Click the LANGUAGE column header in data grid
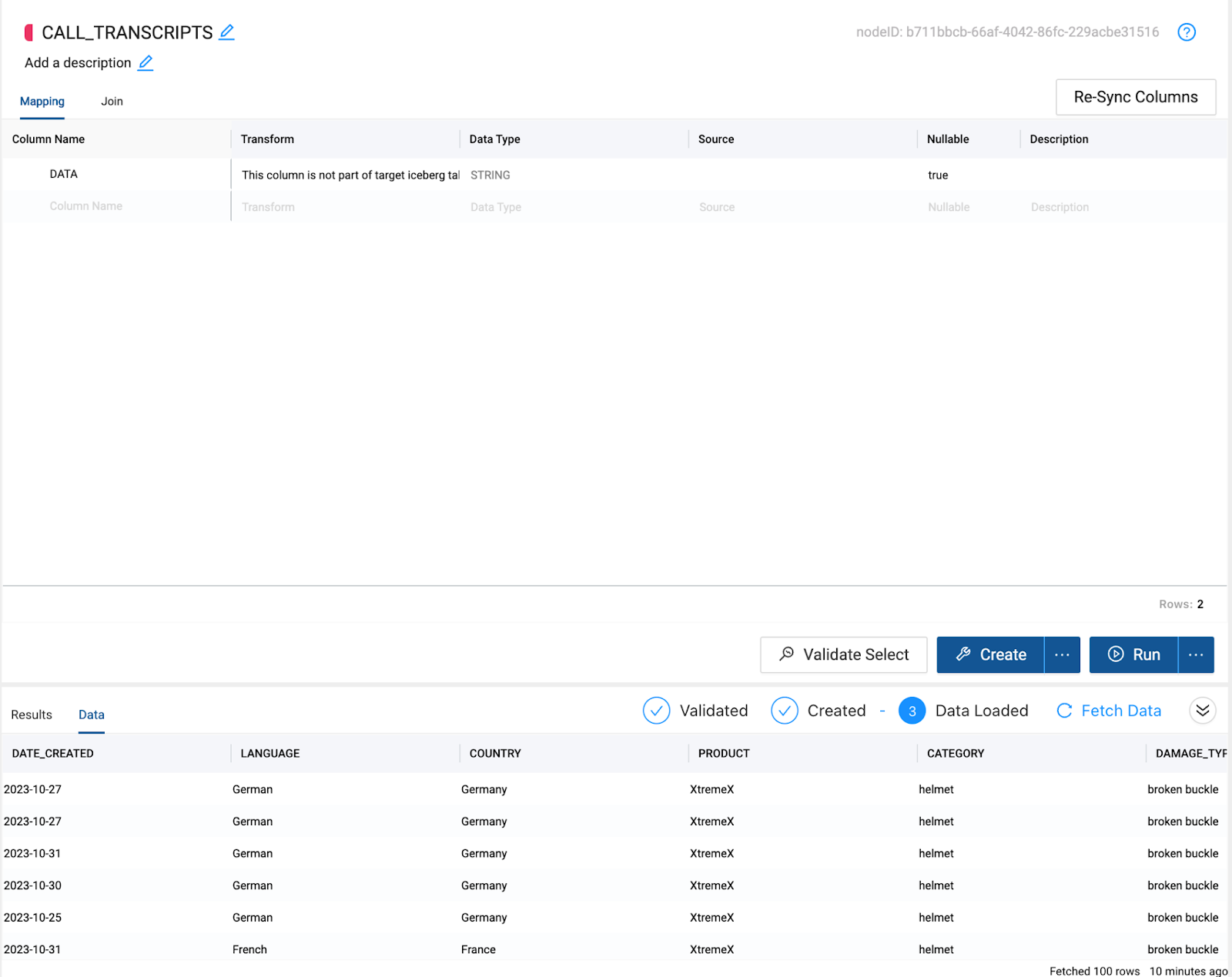 click(270, 753)
